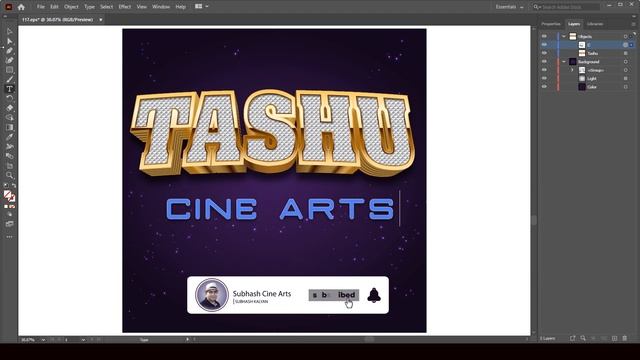640x360 pixels.
Task: Switch to the Properties tab
Action: (x=551, y=24)
